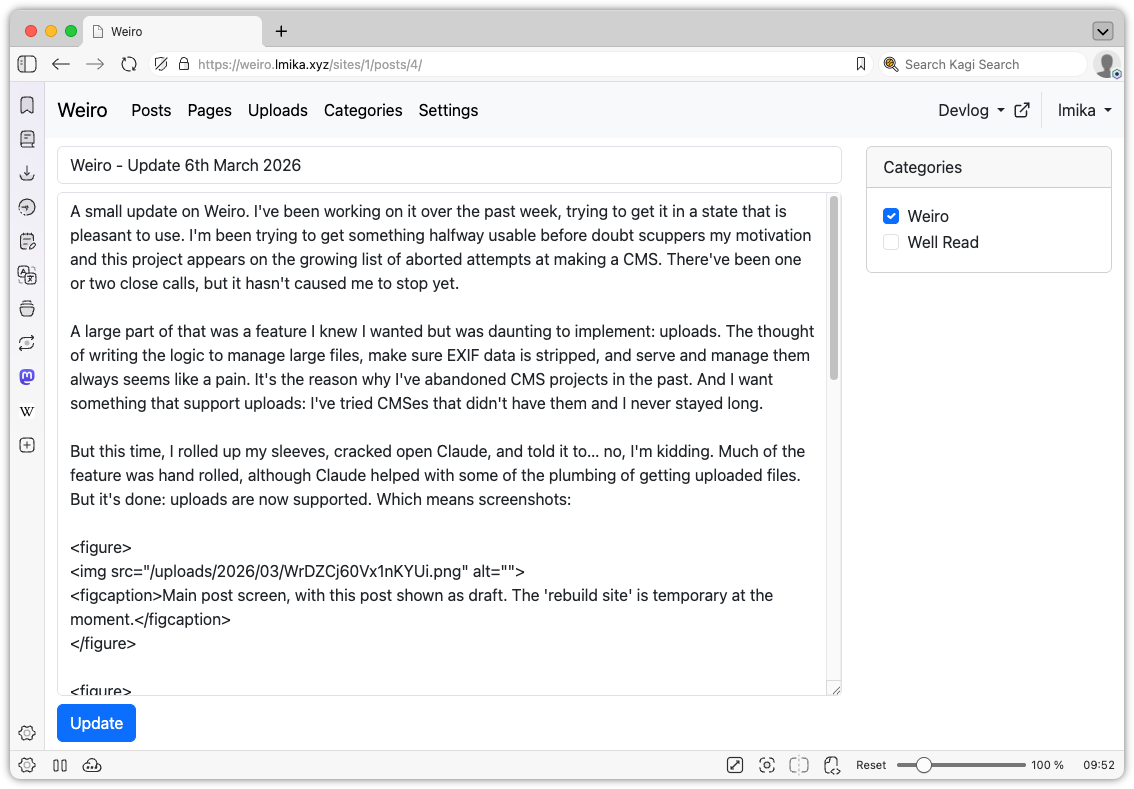The height and width of the screenshot is (789, 1134).
Task: Open the Mastodon extension in the sidebar
Action: pyautogui.click(x=27, y=377)
